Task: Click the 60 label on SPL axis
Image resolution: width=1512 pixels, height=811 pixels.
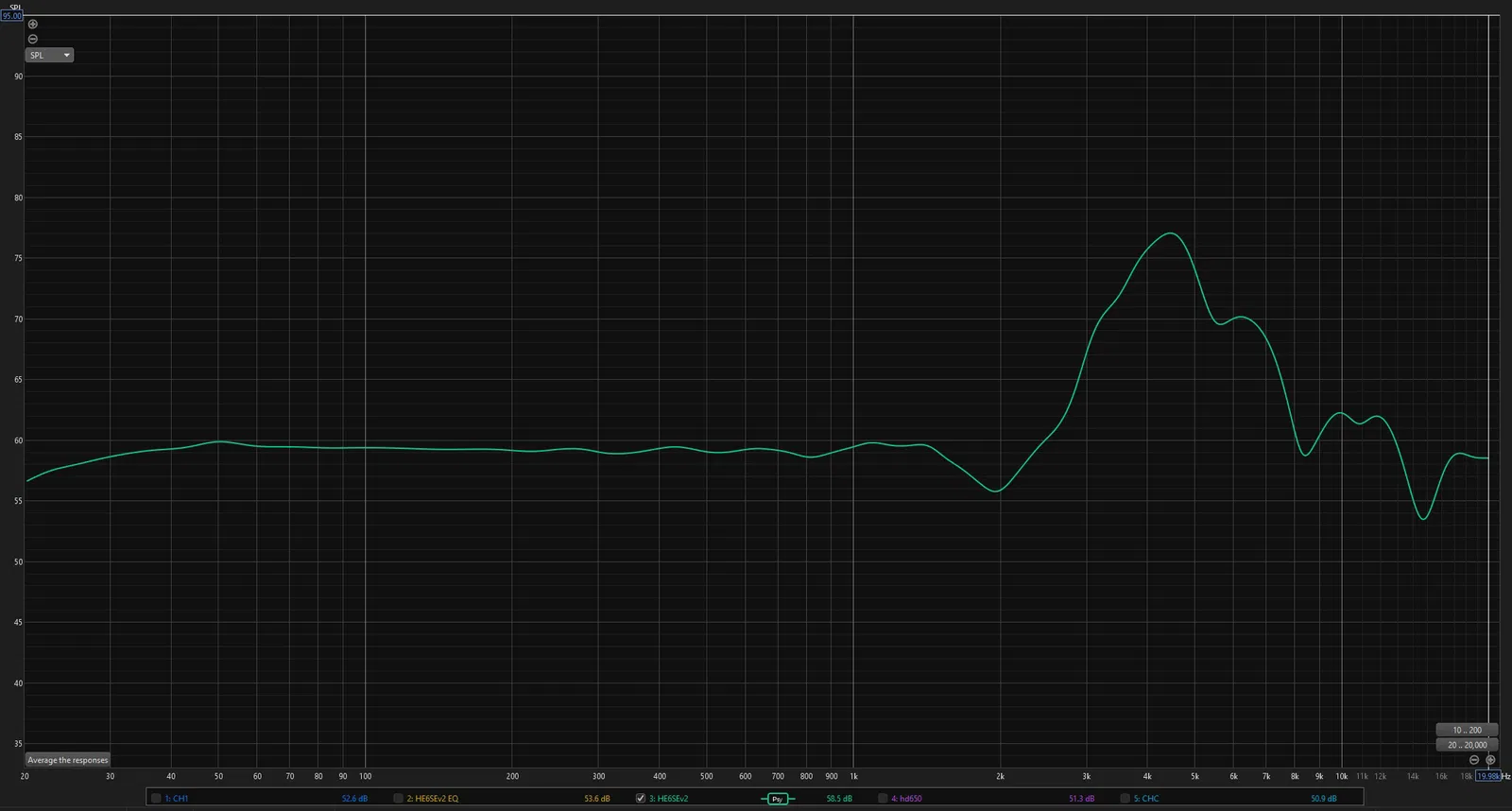Action: pos(18,440)
